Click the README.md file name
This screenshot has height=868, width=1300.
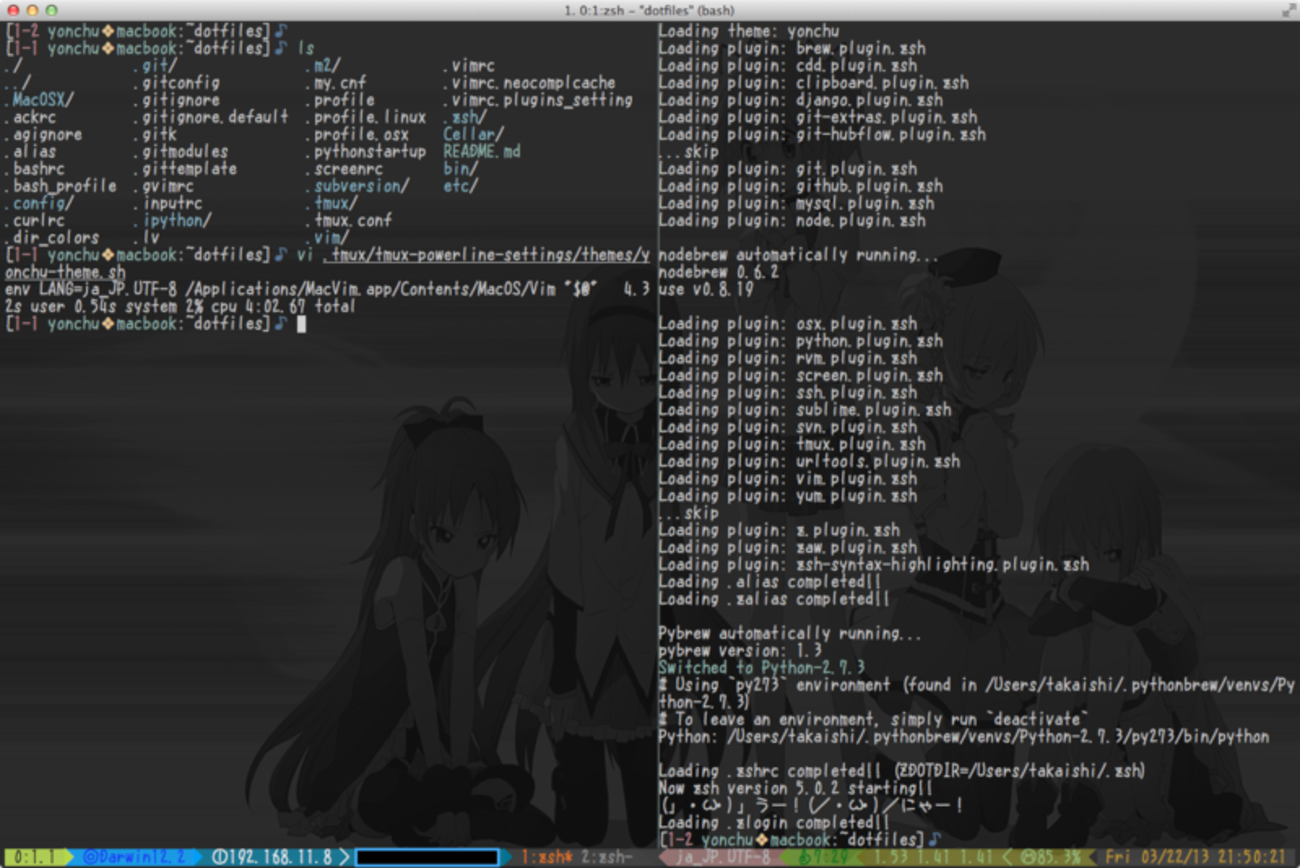(x=482, y=152)
